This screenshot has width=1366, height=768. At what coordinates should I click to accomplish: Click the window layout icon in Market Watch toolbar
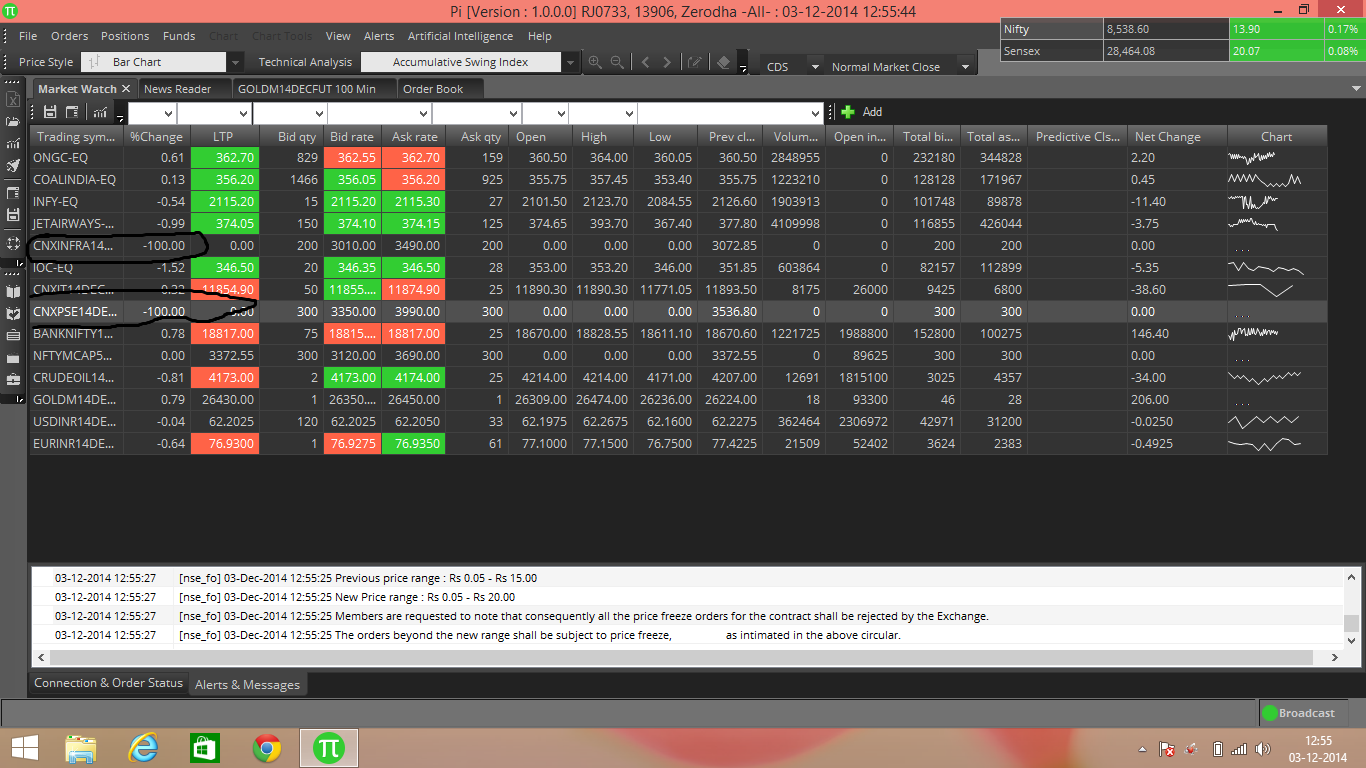[72, 112]
